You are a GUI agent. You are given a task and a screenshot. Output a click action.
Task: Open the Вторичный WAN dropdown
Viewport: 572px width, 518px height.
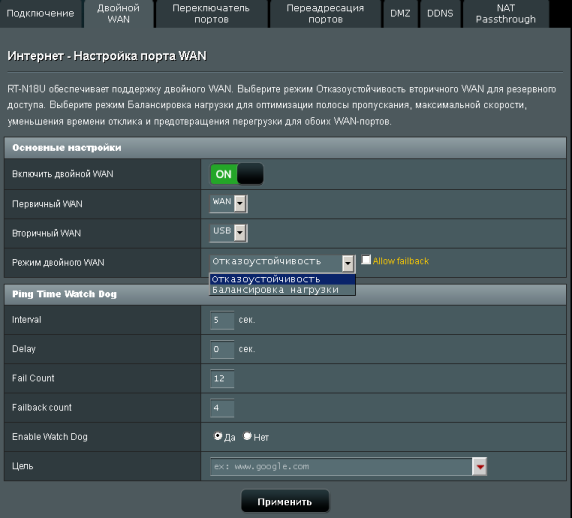[228, 233]
